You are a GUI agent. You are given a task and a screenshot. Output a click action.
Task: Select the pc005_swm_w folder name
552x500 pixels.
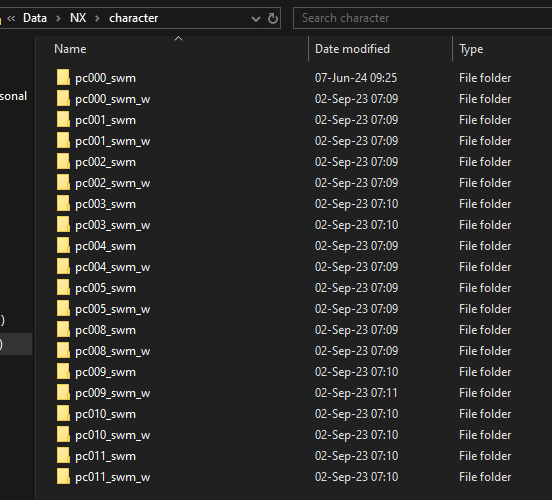[113, 309]
